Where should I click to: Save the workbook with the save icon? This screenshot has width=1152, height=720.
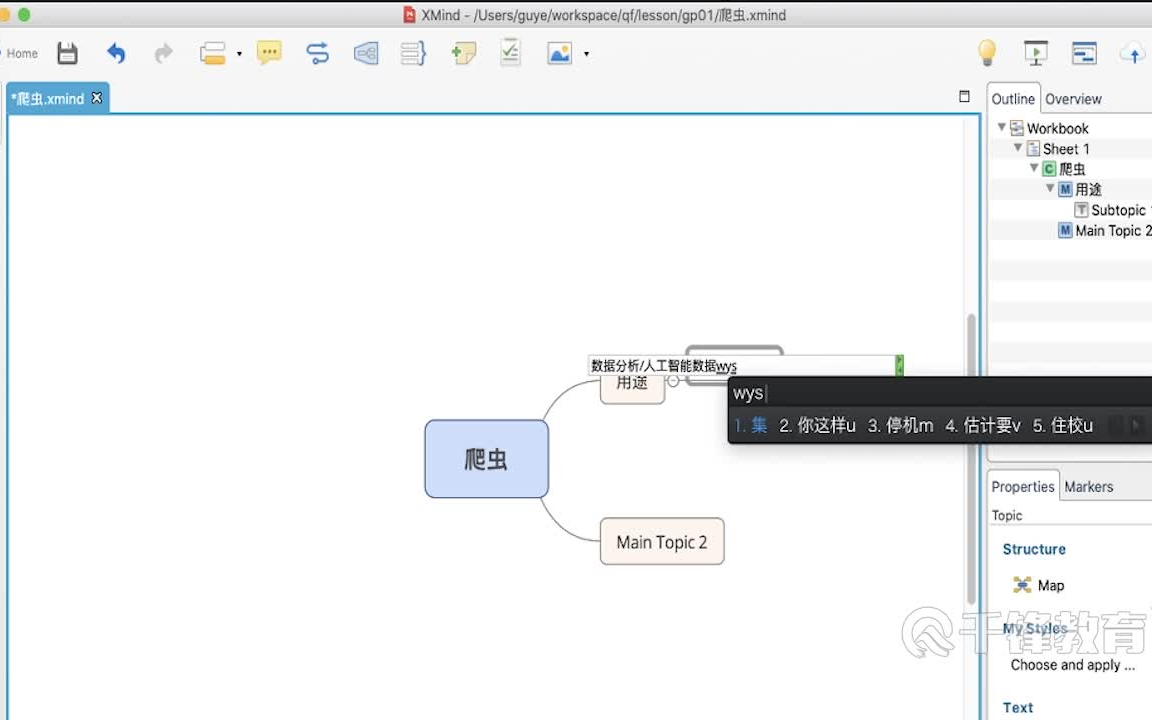(67, 52)
